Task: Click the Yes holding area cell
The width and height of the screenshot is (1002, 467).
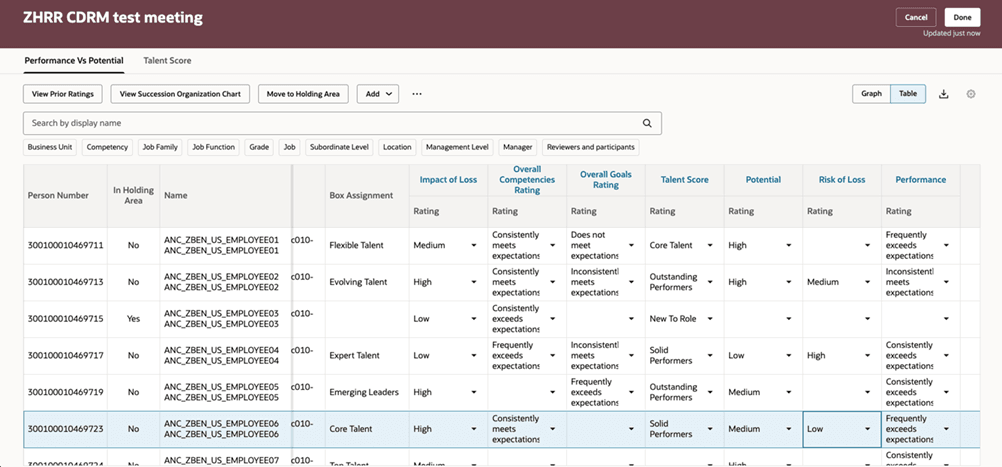Action: tap(133, 319)
